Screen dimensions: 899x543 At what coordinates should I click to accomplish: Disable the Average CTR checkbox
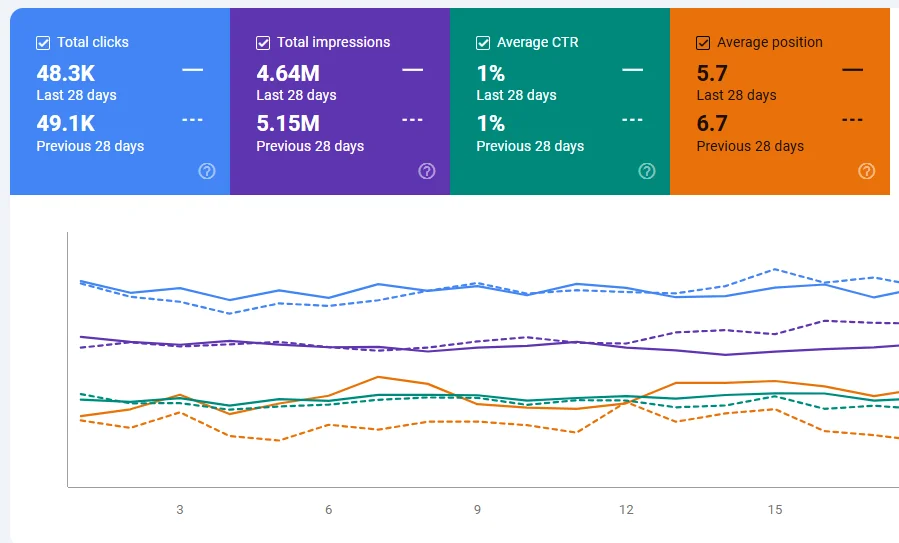[x=483, y=43]
